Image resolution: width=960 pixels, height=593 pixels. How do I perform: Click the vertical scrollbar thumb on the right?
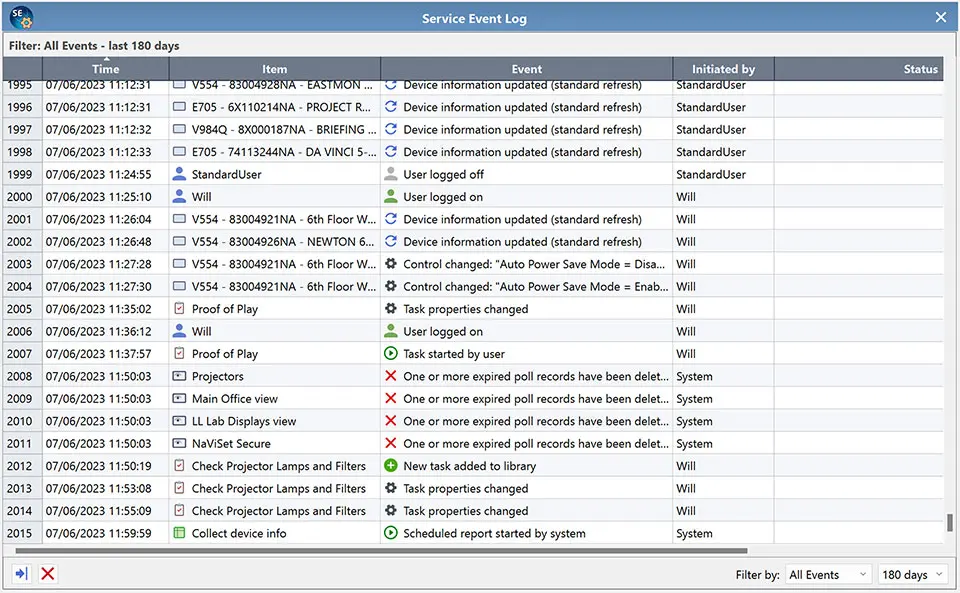pos(951,520)
